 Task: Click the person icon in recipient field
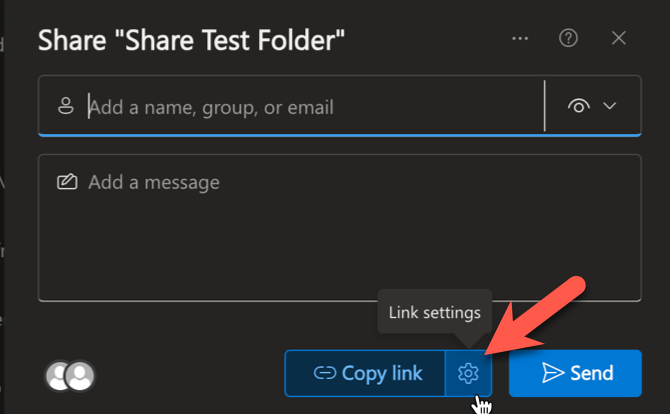point(66,106)
